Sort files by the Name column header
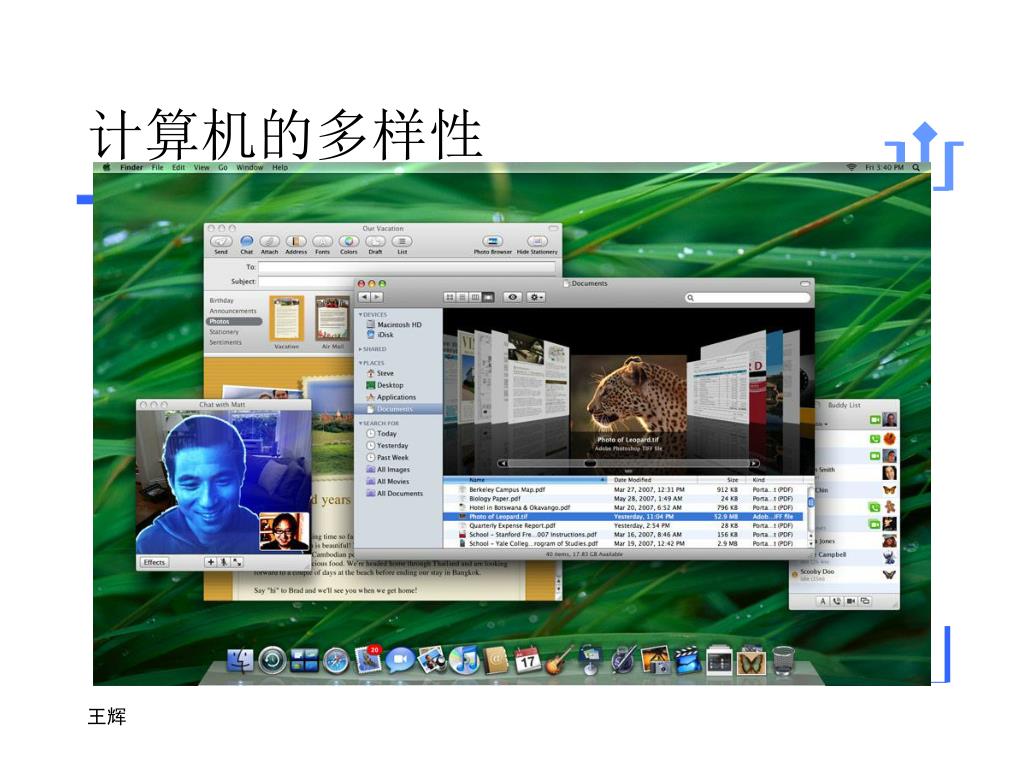This screenshot has height=768, width=1024. (x=525, y=480)
